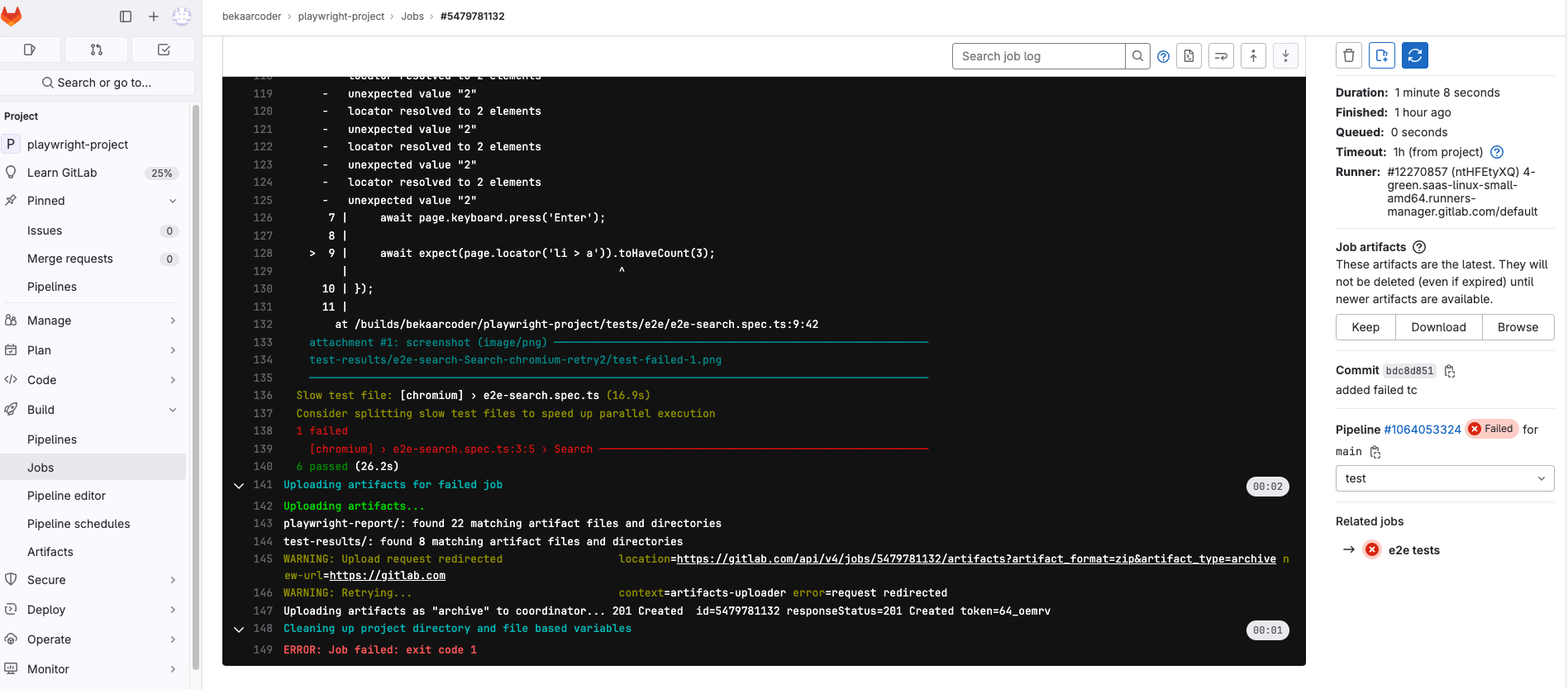Copy commit SHA bdc8d851 icon
Viewport: 1568px width, 689px height.
[x=1450, y=371]
